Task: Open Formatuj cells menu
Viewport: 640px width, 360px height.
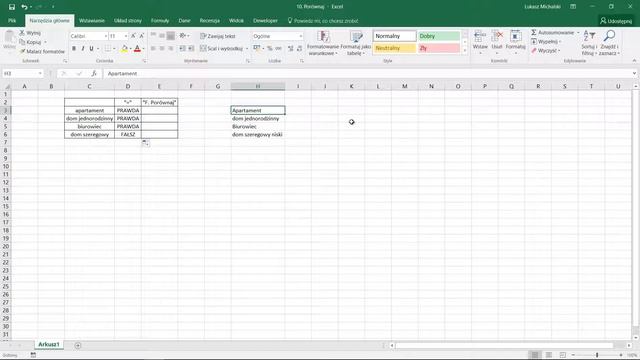Action: click(516, 42)
